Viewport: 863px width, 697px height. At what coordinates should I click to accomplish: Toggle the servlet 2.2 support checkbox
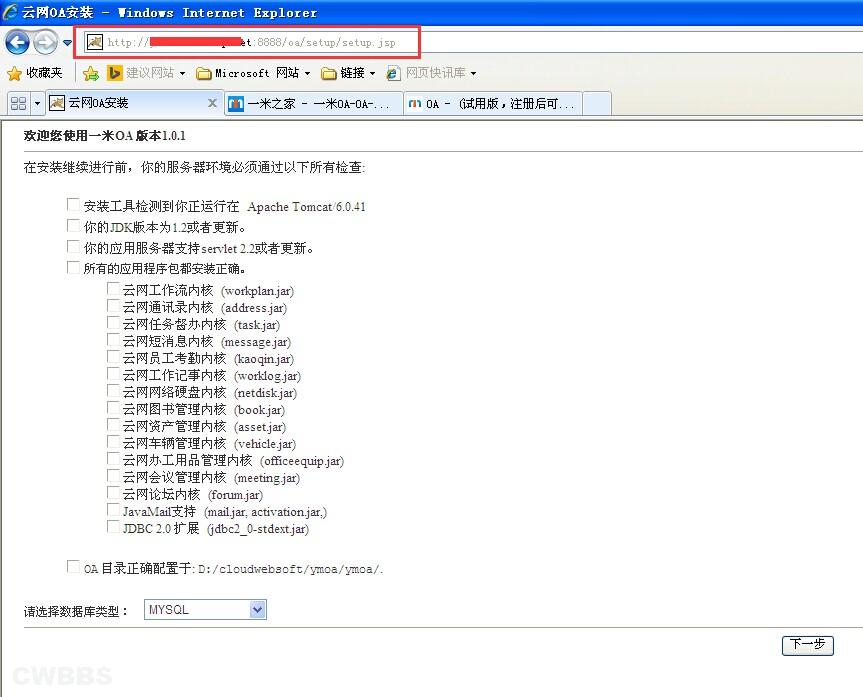(x=73, y=246)
